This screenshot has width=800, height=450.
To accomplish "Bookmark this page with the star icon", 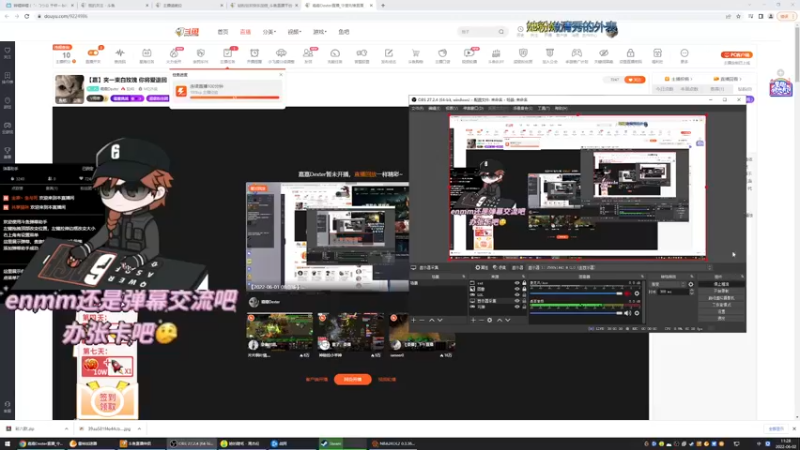I will click(x=738, y=16).
